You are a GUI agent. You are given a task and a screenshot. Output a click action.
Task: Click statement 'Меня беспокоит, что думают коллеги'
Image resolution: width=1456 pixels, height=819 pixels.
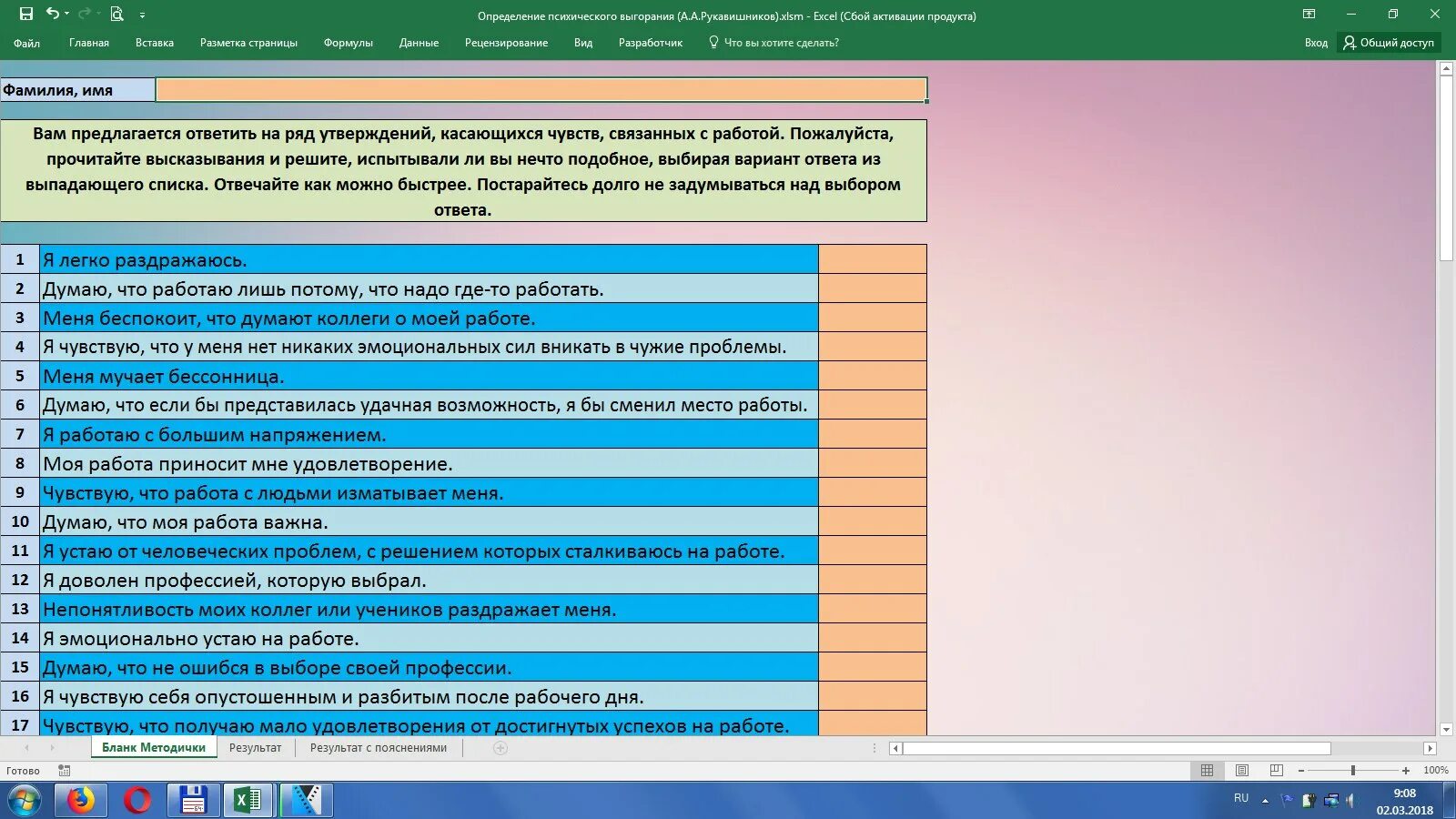429,318
